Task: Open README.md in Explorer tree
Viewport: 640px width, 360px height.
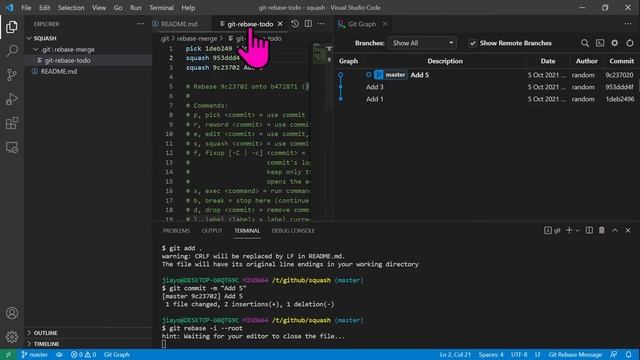Action: coord(59,71)
